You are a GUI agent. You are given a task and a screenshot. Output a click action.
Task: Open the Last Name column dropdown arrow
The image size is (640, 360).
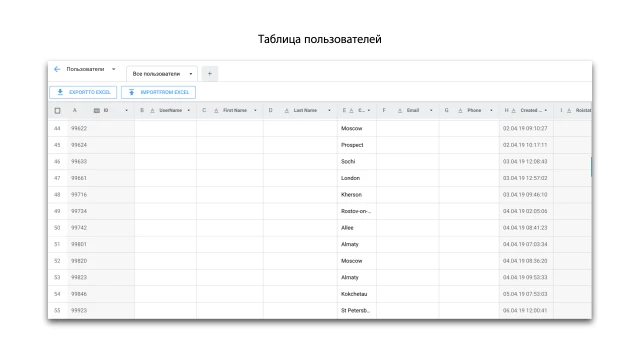point(329,111)
